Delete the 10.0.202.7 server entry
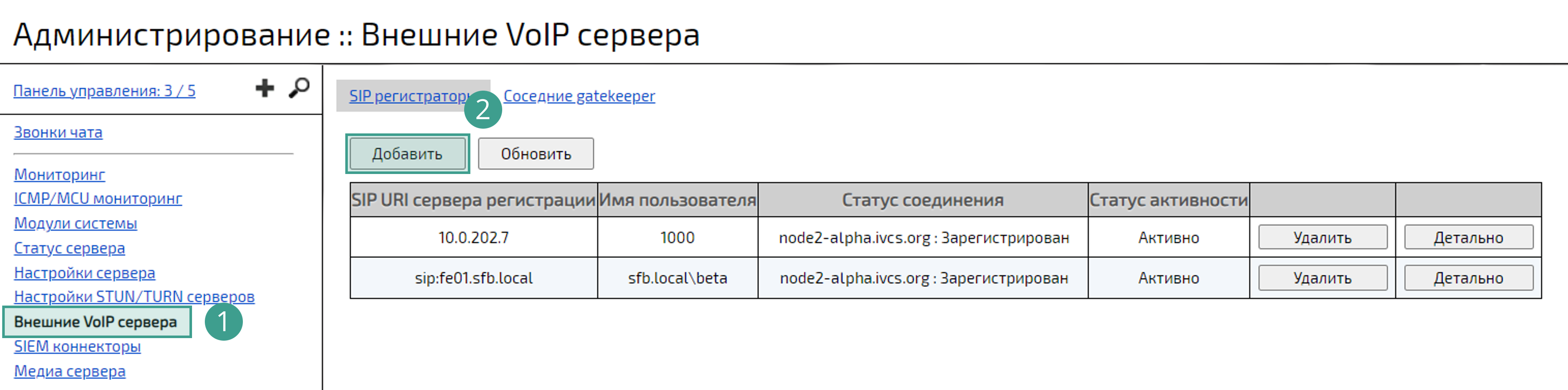This screenshot has height=390, width=1568. (x=1322, y=237)
